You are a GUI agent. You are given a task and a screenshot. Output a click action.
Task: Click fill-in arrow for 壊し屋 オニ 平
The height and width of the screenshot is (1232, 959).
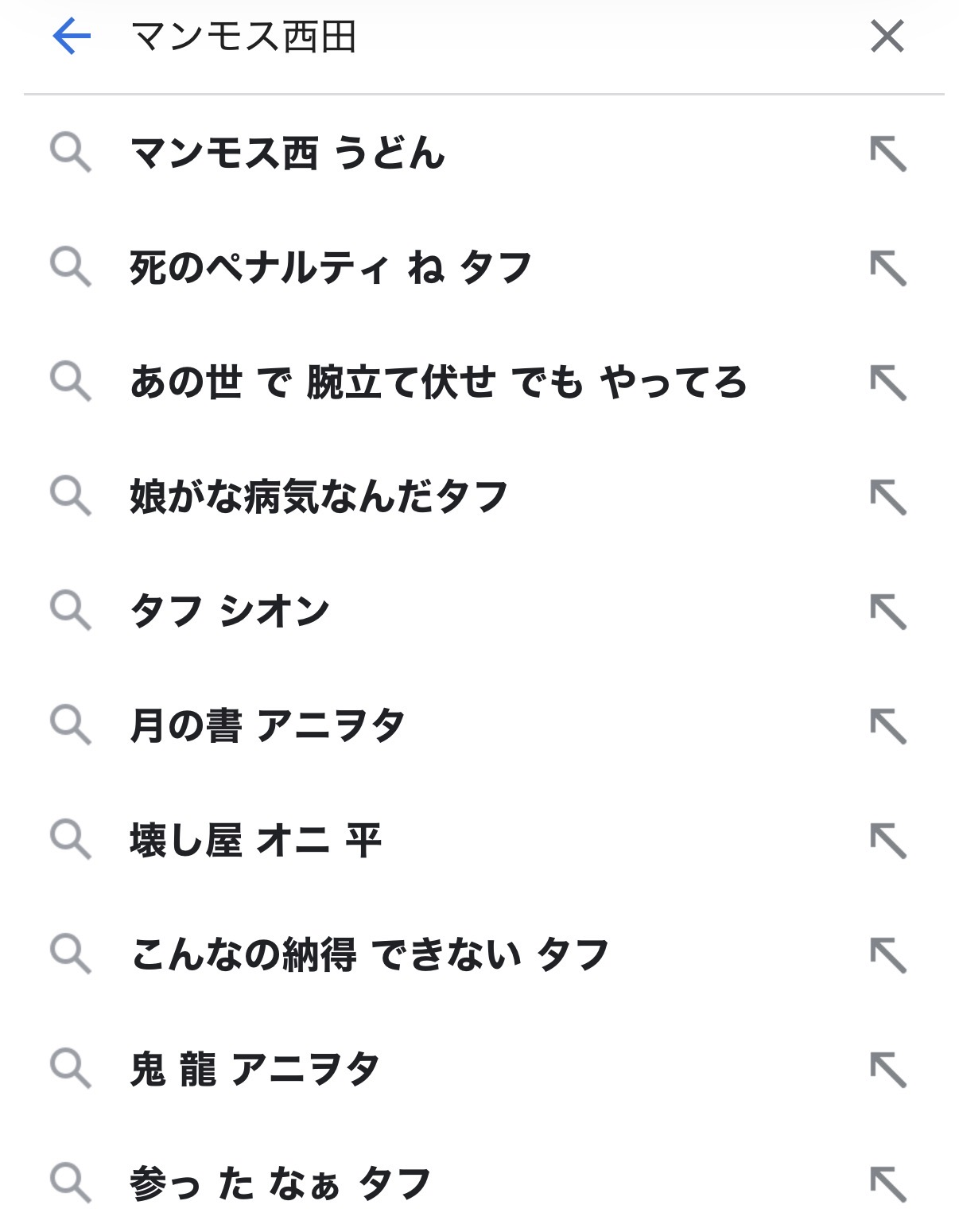(x=887, y=841)
